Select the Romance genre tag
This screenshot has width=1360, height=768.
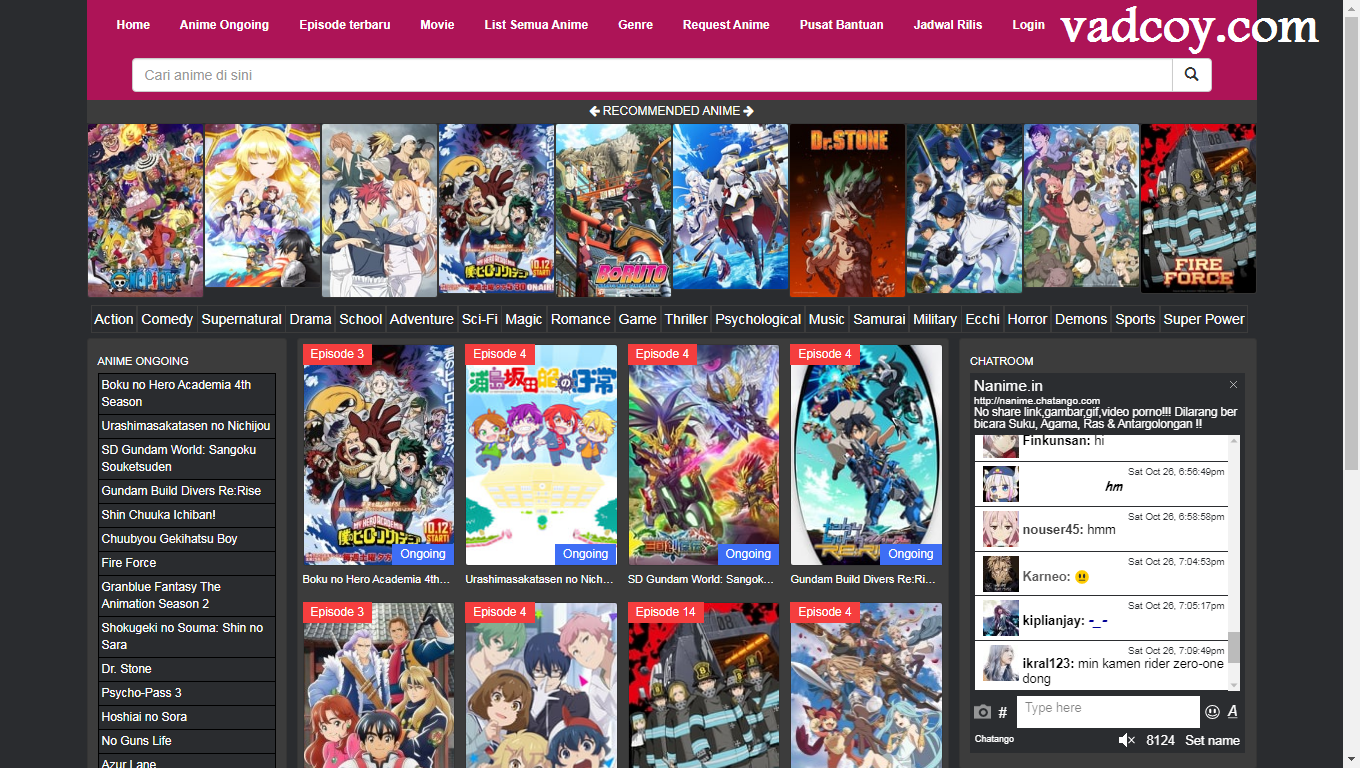coord(580,319)
